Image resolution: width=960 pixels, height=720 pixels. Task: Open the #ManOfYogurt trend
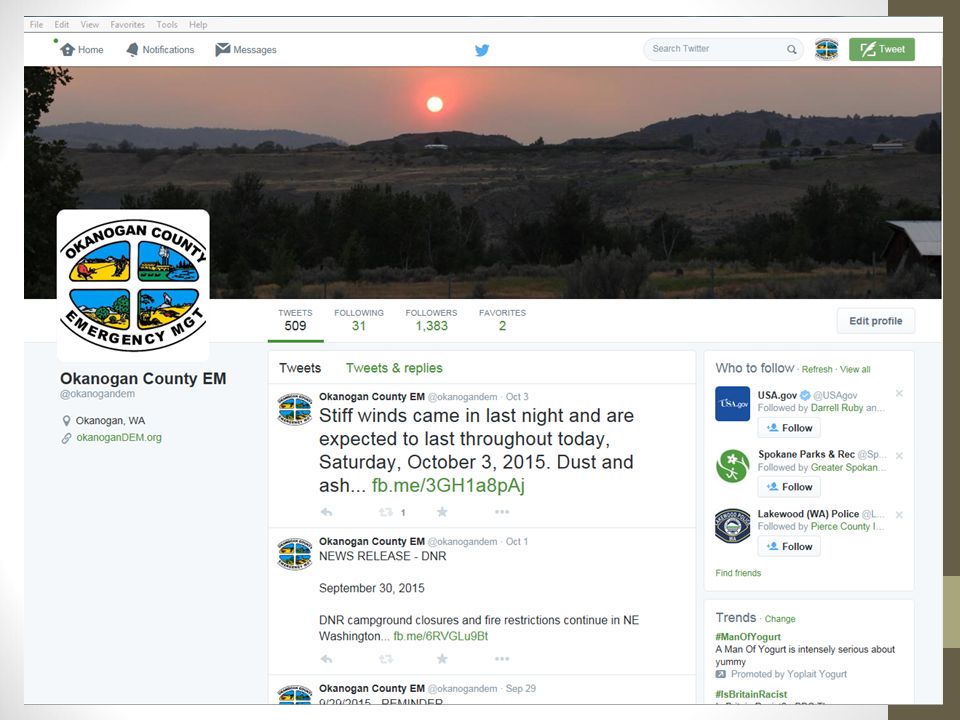(748, 637)
